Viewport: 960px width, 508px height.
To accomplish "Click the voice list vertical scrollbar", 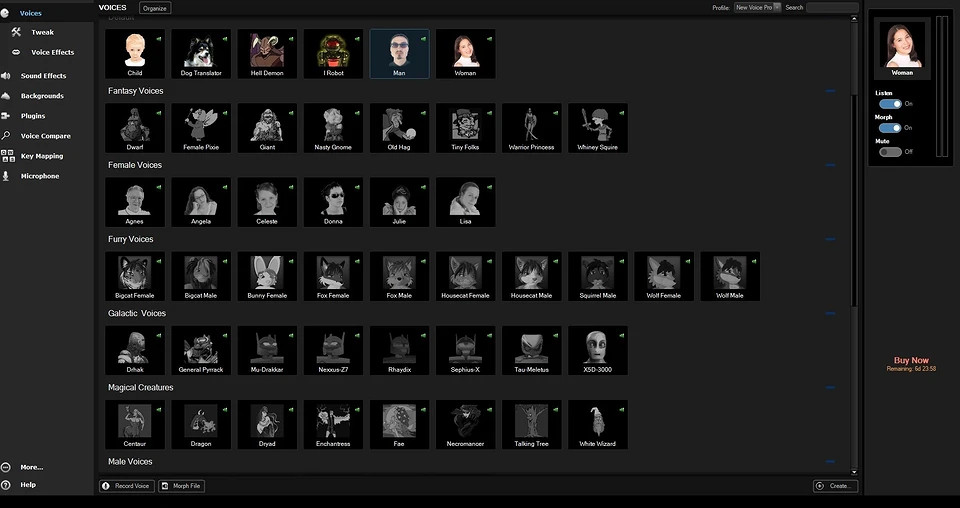I will tap(854, 200).
